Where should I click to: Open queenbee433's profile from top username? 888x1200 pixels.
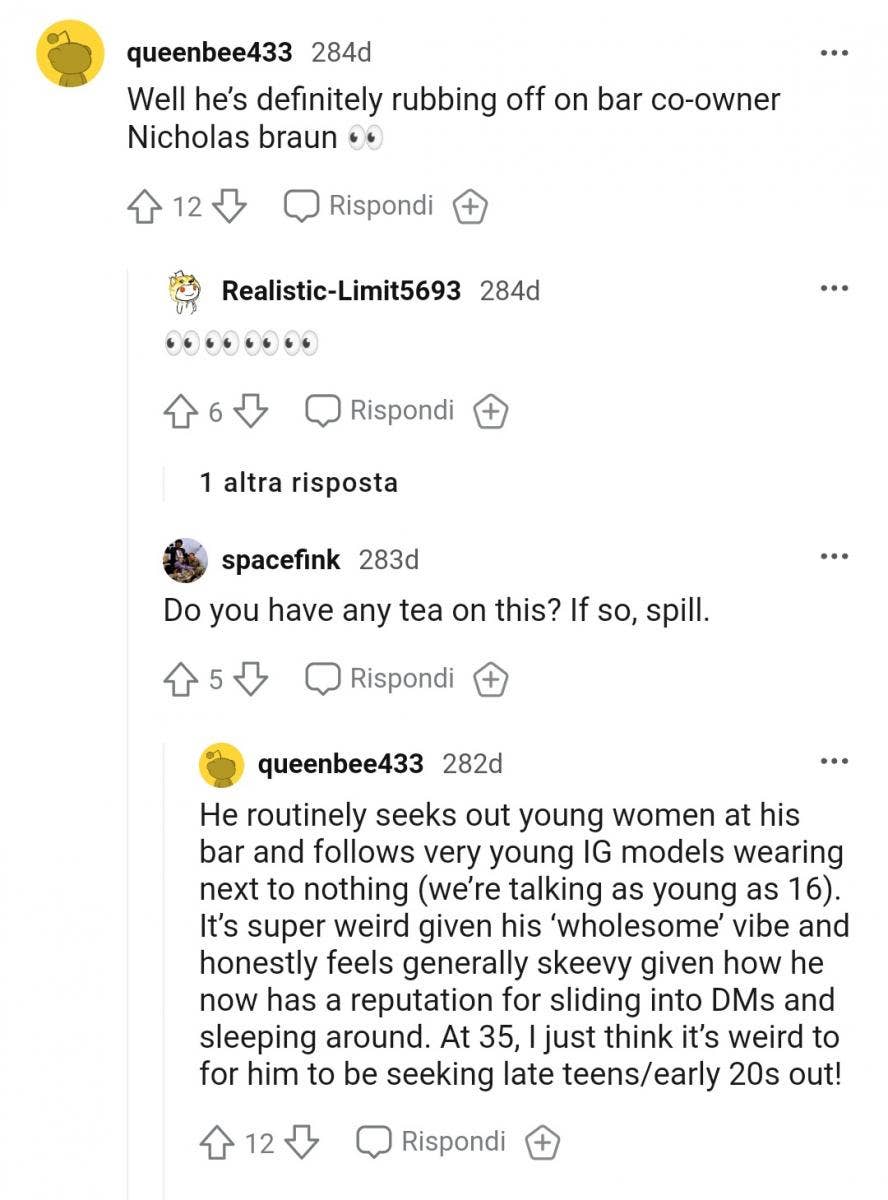pos(210,52)
